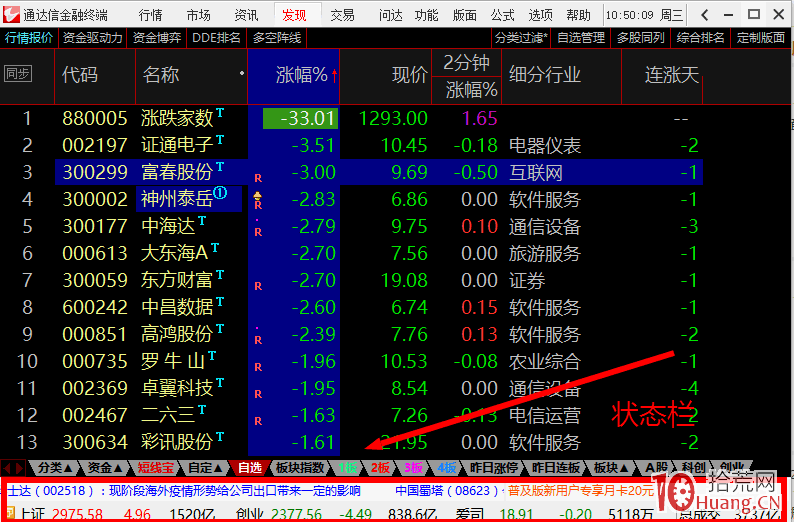Click the T marker beside 彩讯股份
This screenshot has width=794, height=522.
pyautogui.click(x=220, y=436)
